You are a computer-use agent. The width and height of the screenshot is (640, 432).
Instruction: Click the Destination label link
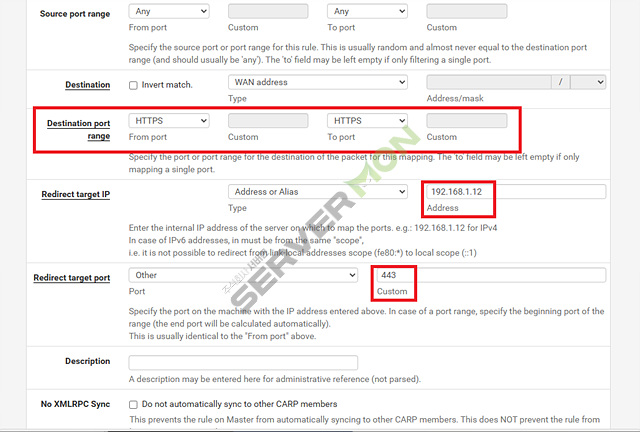[x=88, y=85]
